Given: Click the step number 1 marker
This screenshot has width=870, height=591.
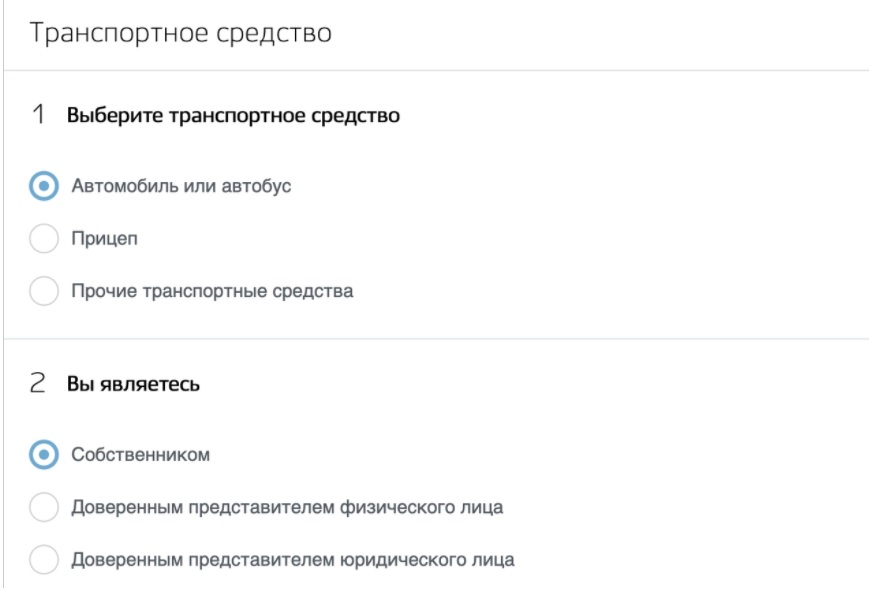Looking at the screenshot, I should tap(39, 116).
